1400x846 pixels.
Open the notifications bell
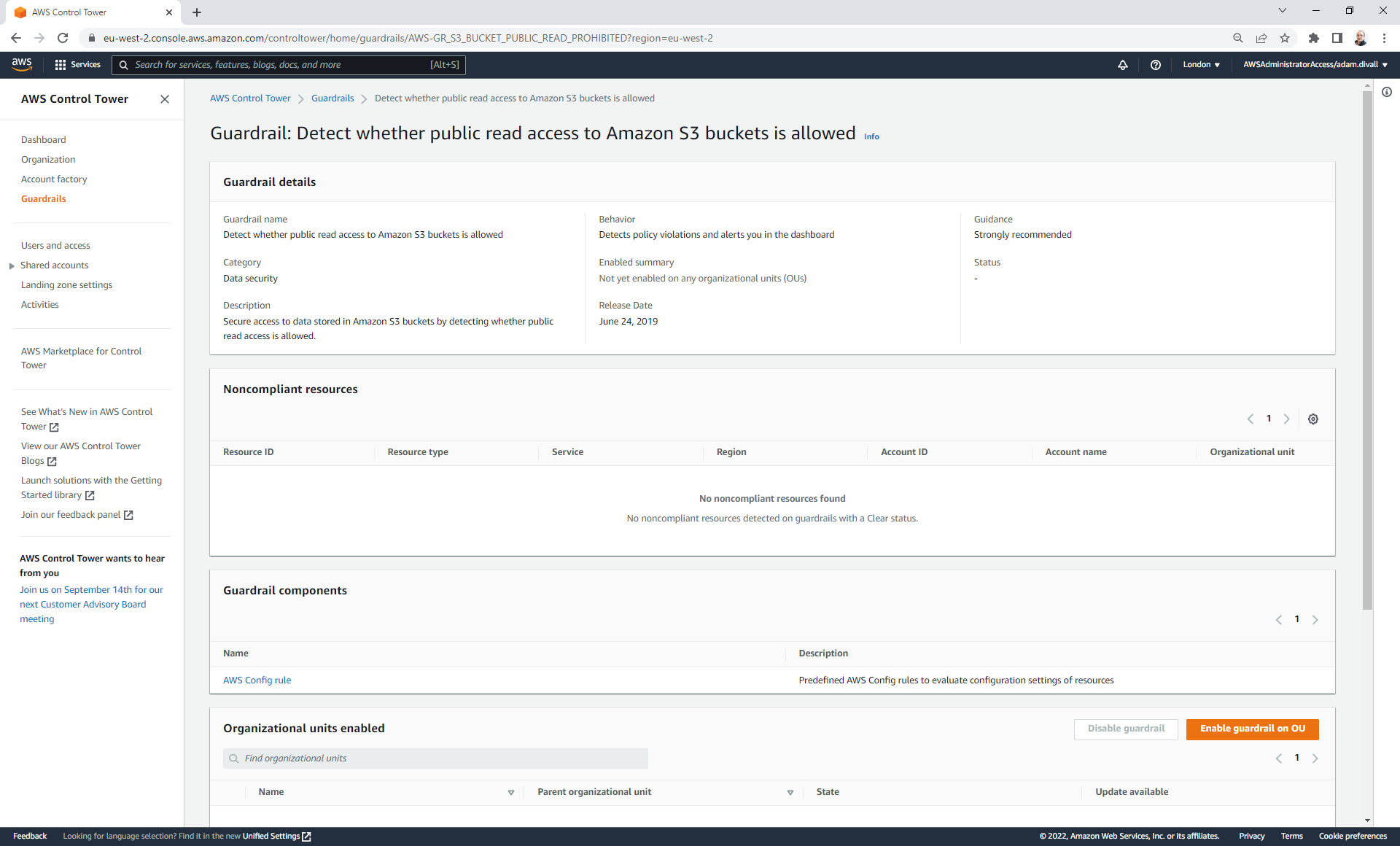(1123, 65)
